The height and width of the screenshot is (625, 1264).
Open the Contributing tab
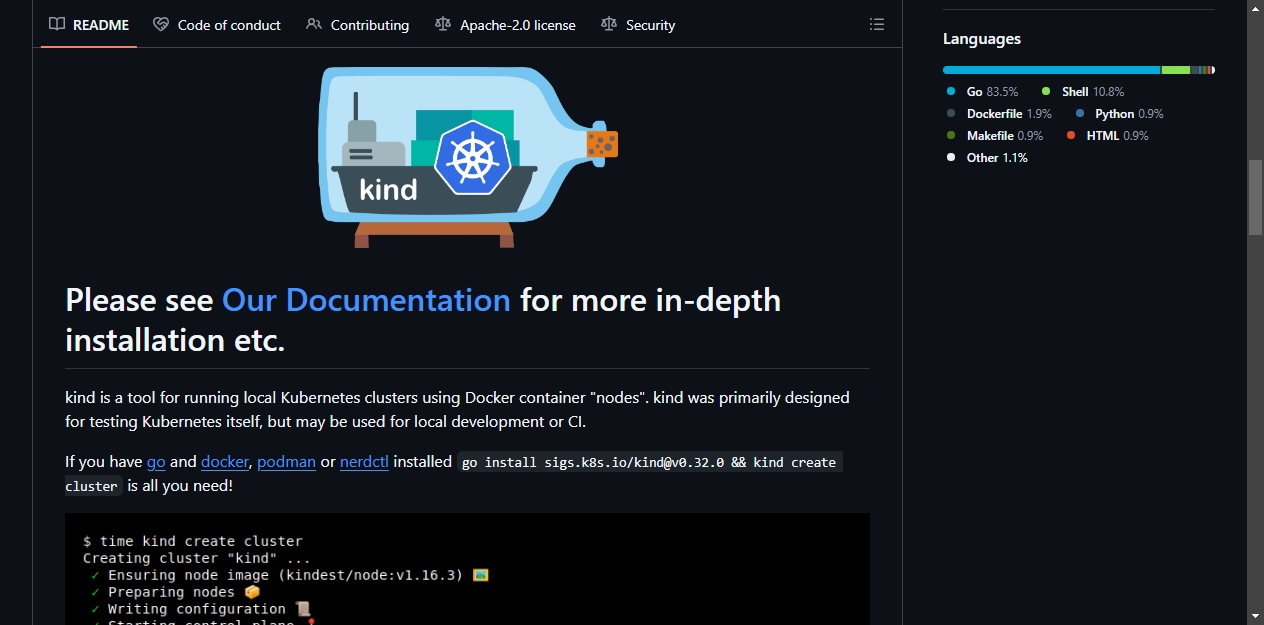(x=358, y=25)
